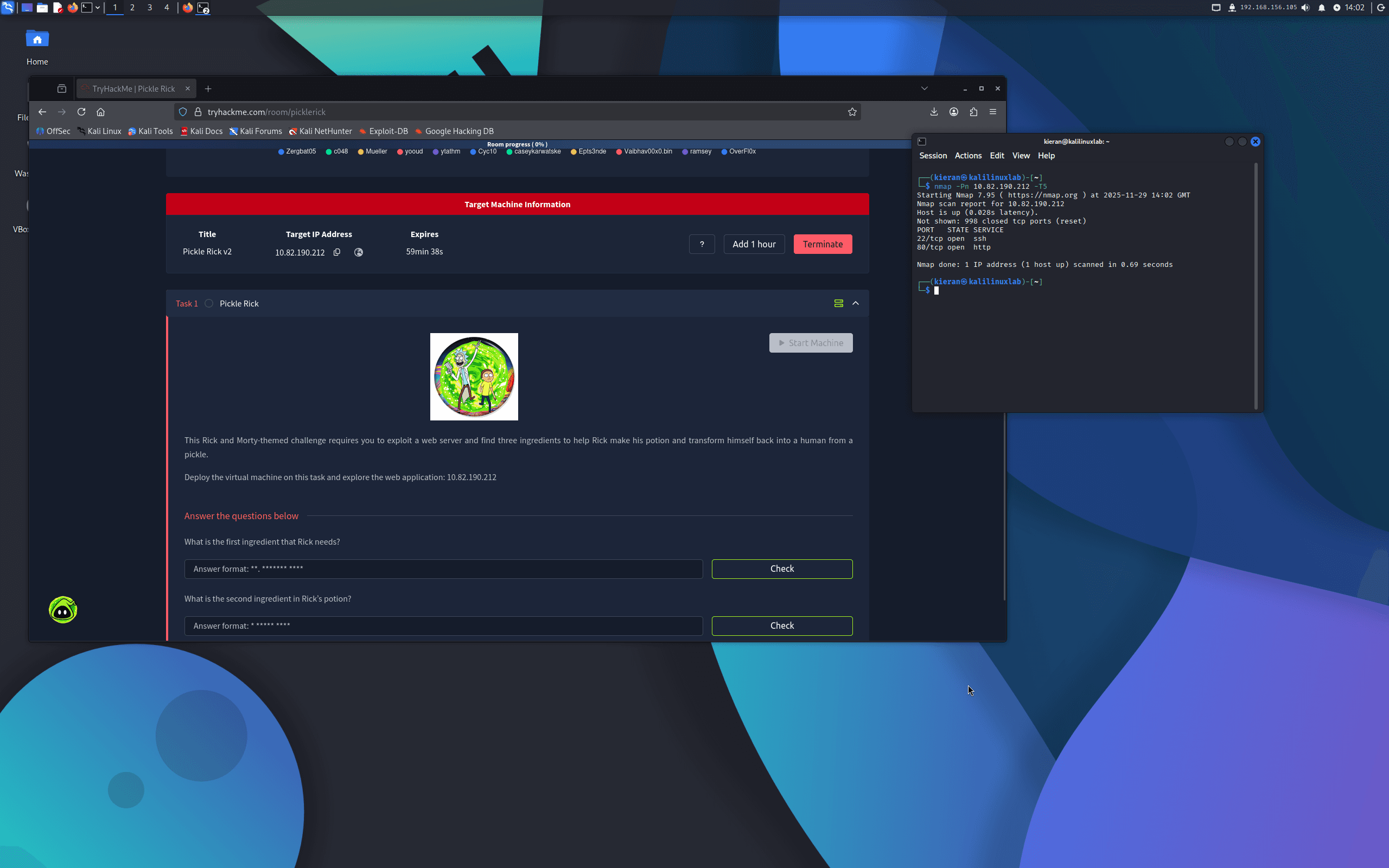
Task: Switch to workspace 2
Action: (x=132, y=8)
